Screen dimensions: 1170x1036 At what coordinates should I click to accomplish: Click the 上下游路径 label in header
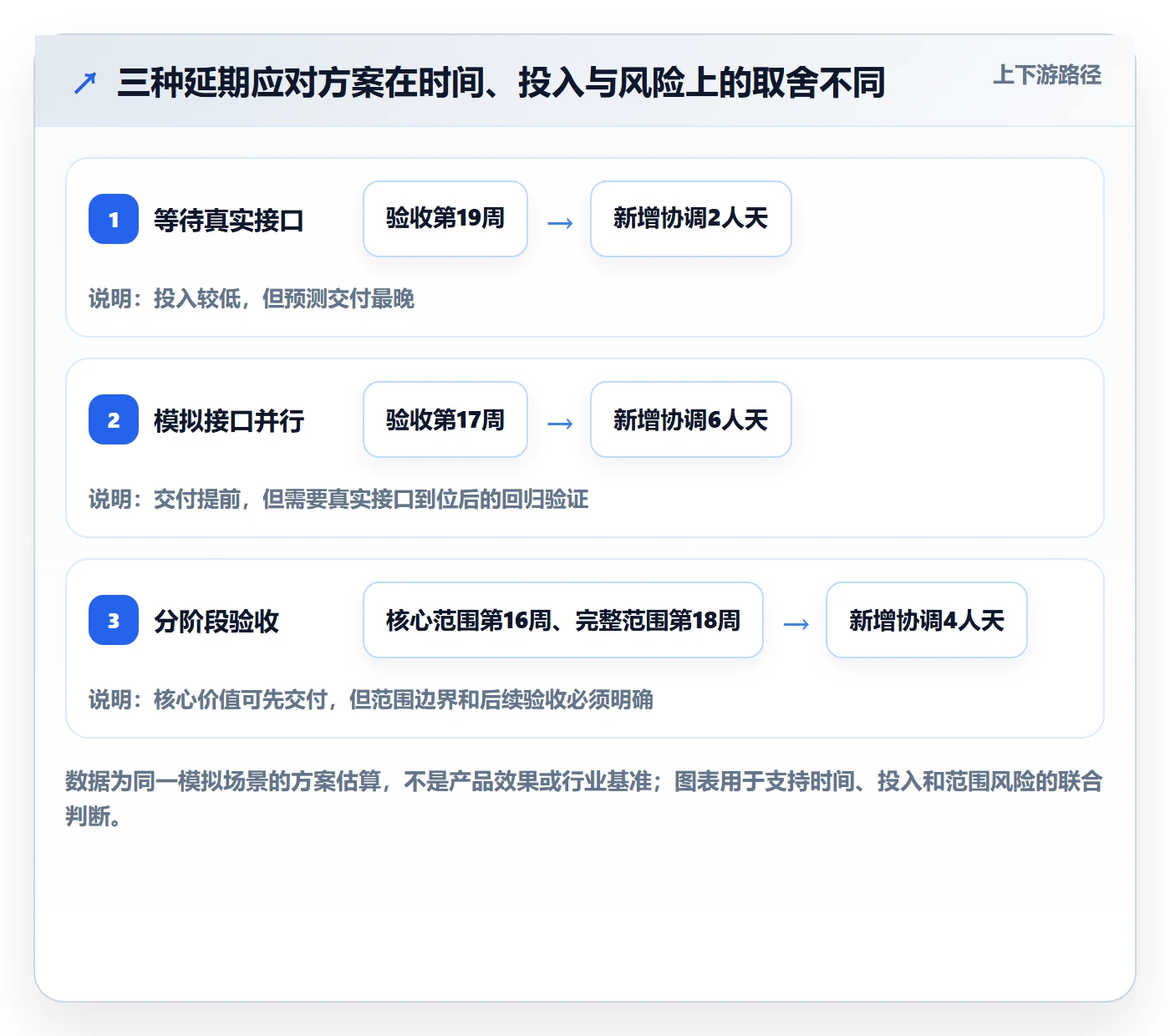click(1047, 75)
